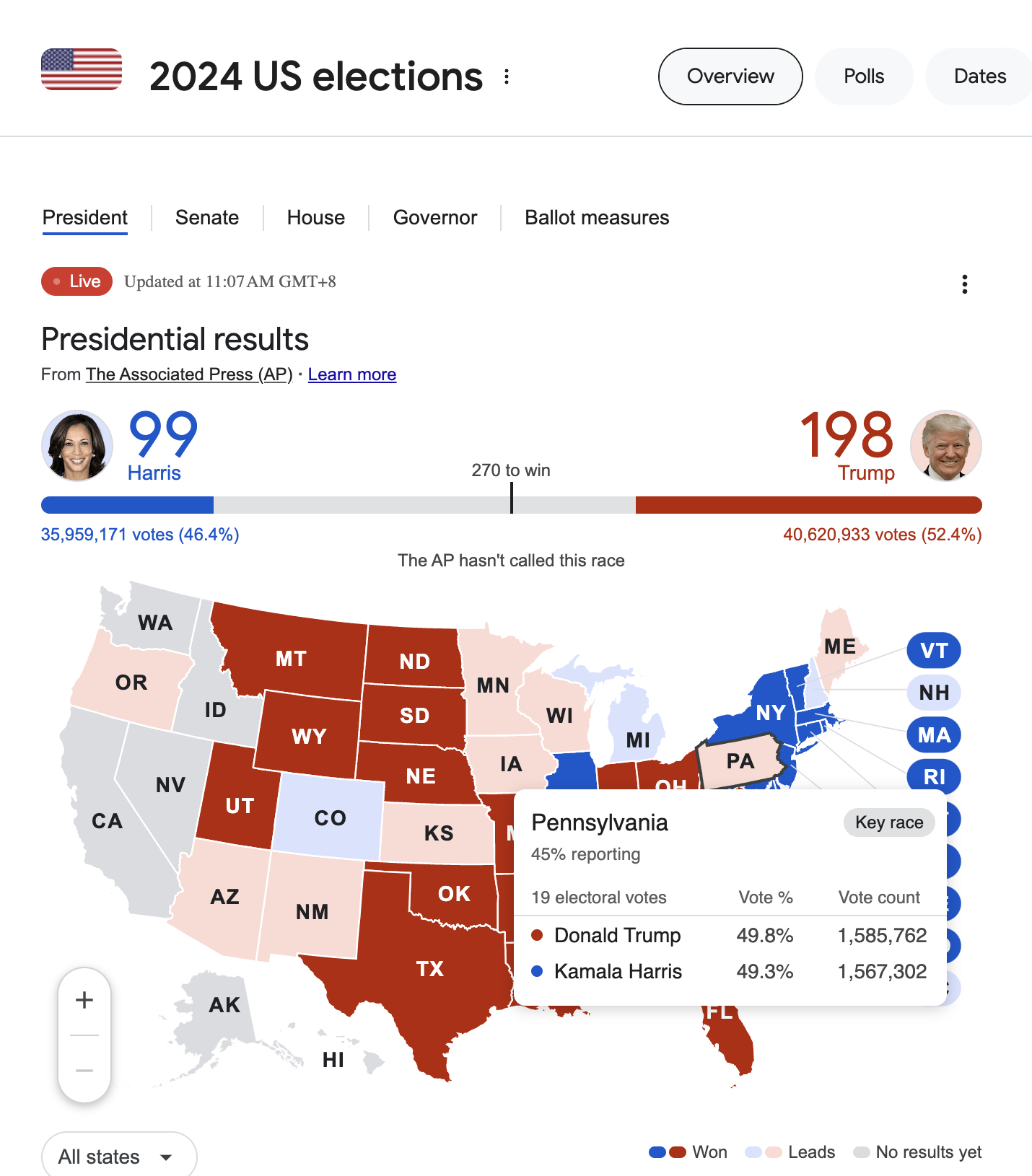Click the electoral vote progress bar
This screenshot has width=1032, height=1176.
pos(512,505)
